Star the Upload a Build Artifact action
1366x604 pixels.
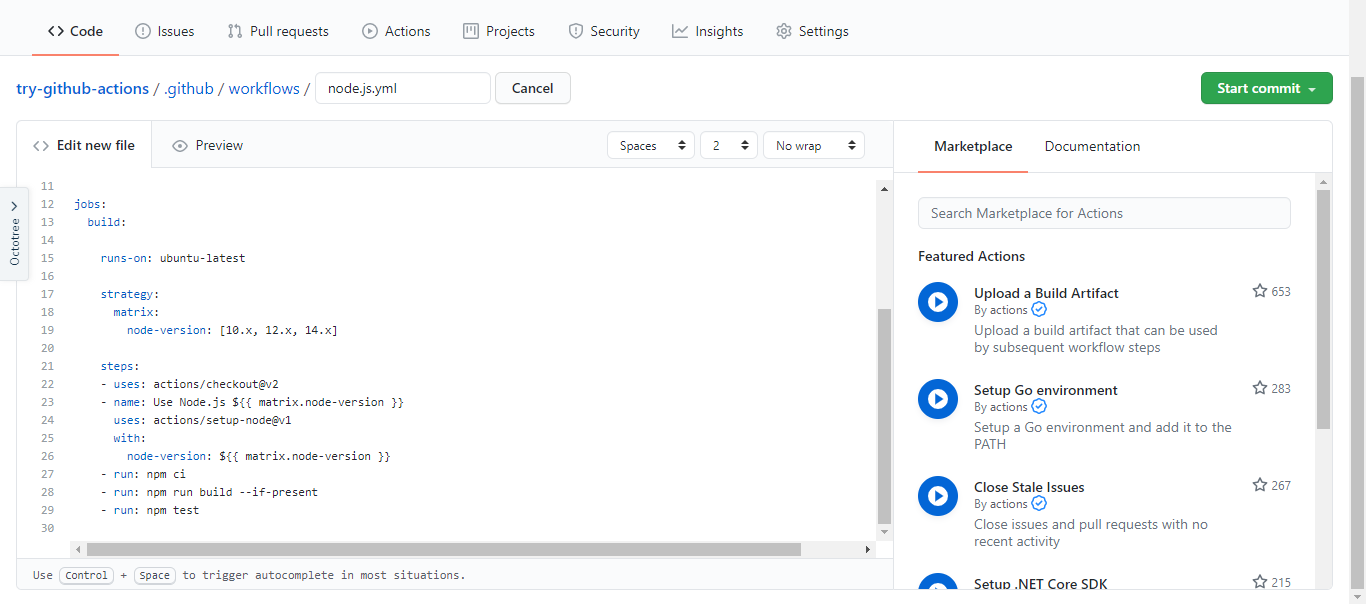(1260, 291)
